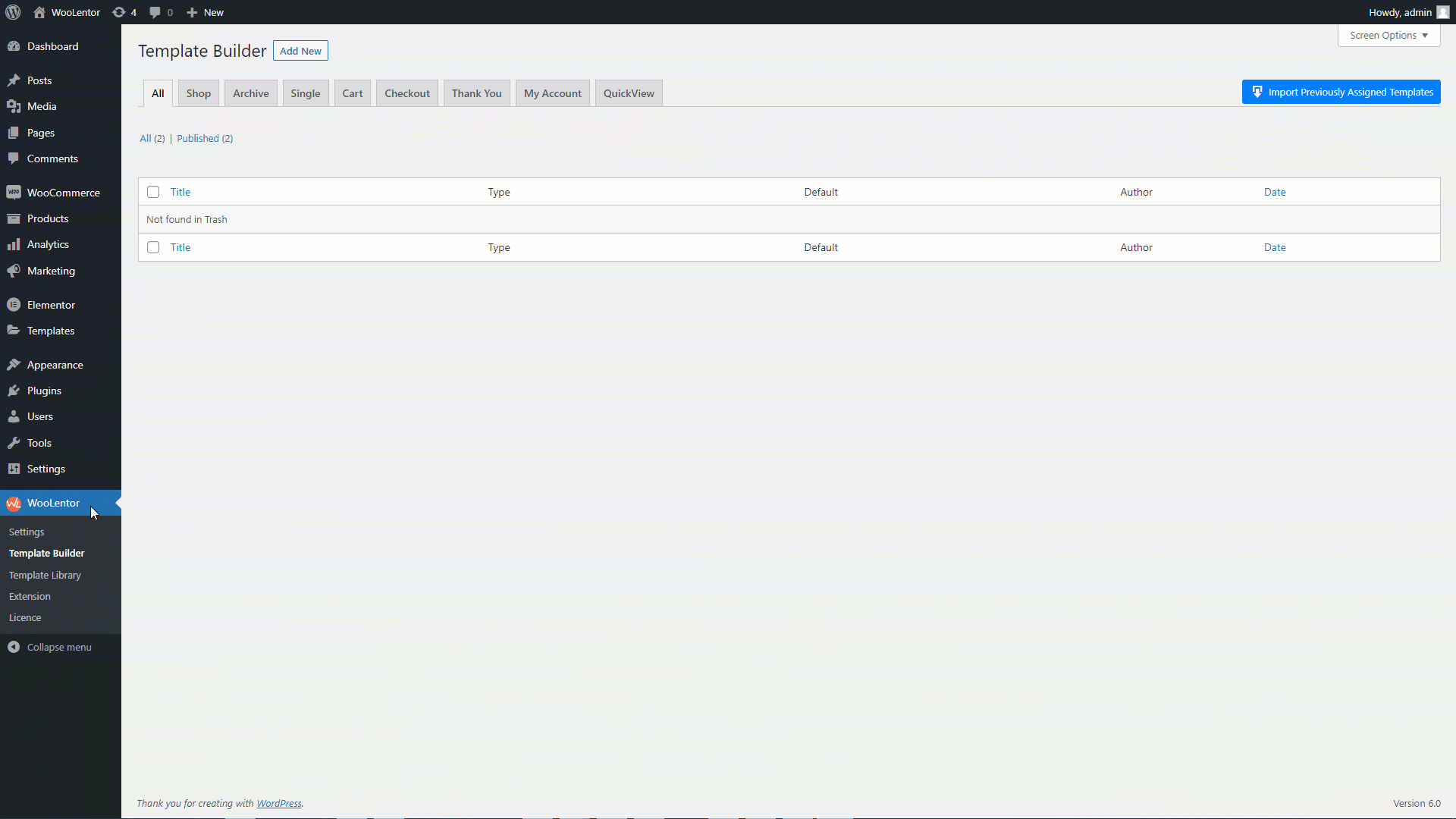Open the WordPress link in footer
The width and height of the screenshot is (1456, 819).
[x=279, y=803]
